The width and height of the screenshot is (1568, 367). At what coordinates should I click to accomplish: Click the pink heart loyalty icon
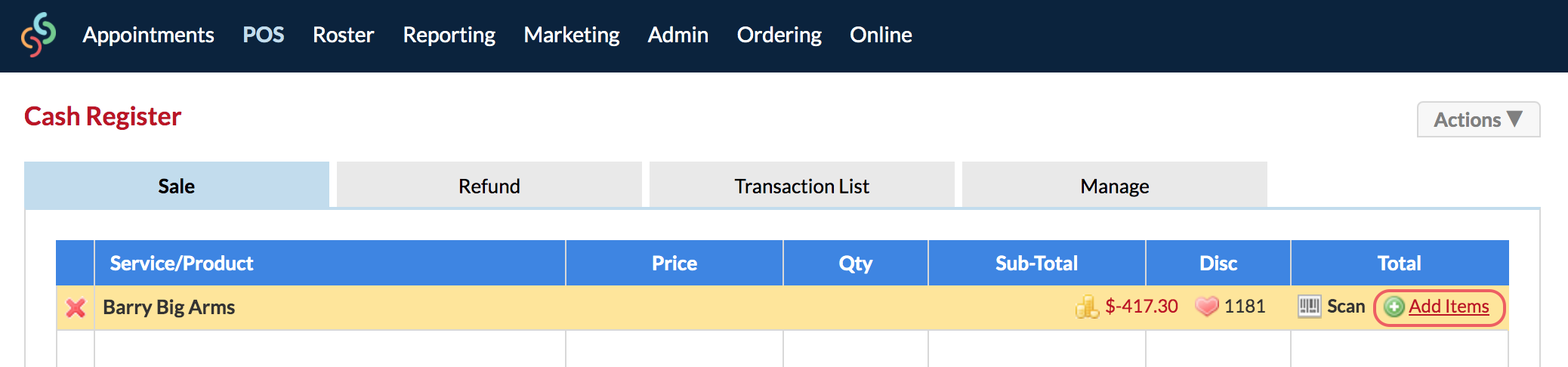(x=1207, y=306)
